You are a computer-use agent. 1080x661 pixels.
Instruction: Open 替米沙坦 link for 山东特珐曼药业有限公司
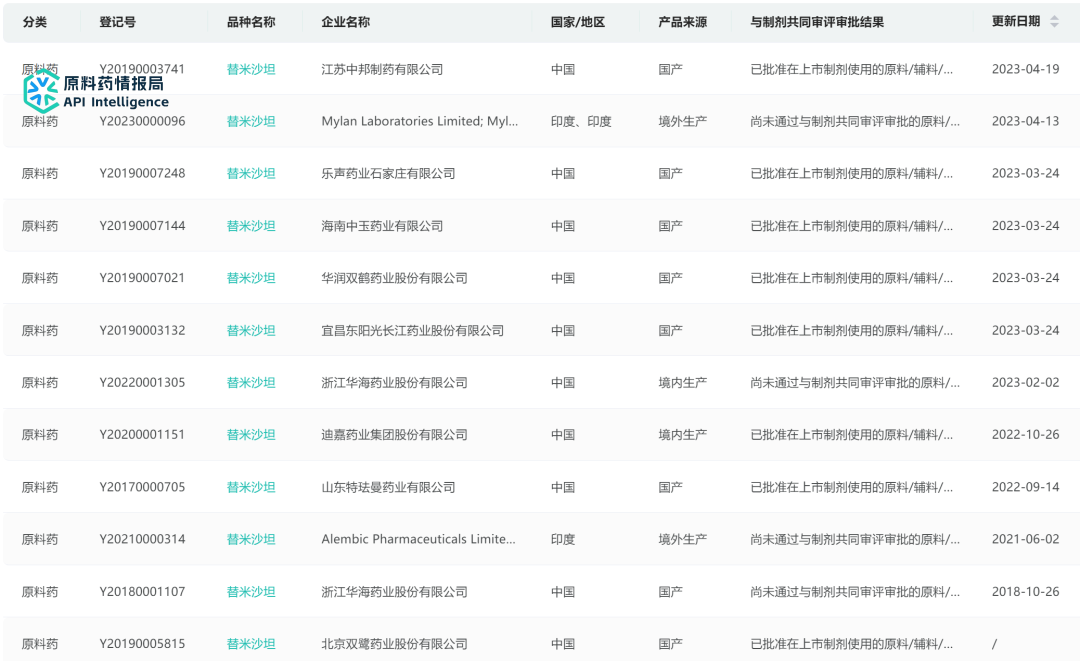pos(251,487)
